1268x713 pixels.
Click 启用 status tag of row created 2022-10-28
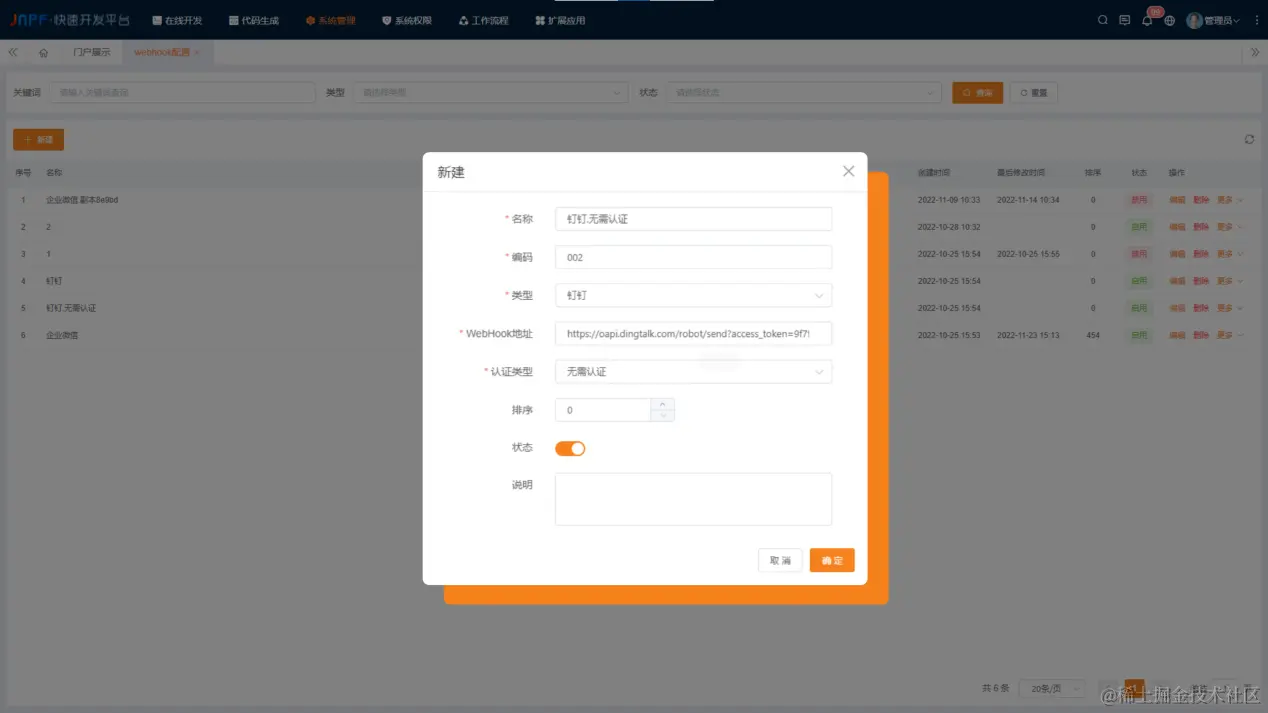tap(1139, 227)
